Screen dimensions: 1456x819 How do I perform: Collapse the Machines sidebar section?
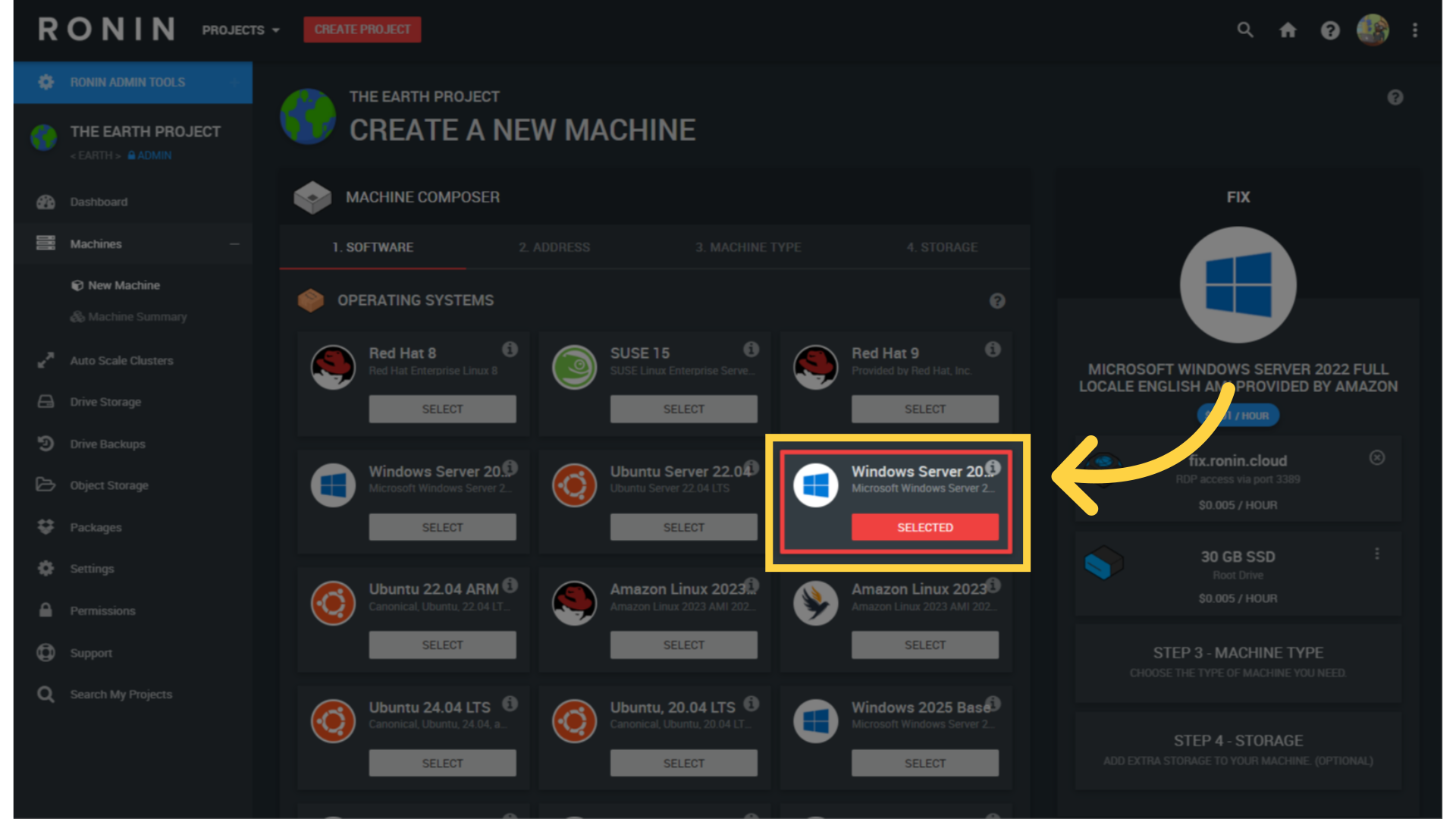[234, 244]
